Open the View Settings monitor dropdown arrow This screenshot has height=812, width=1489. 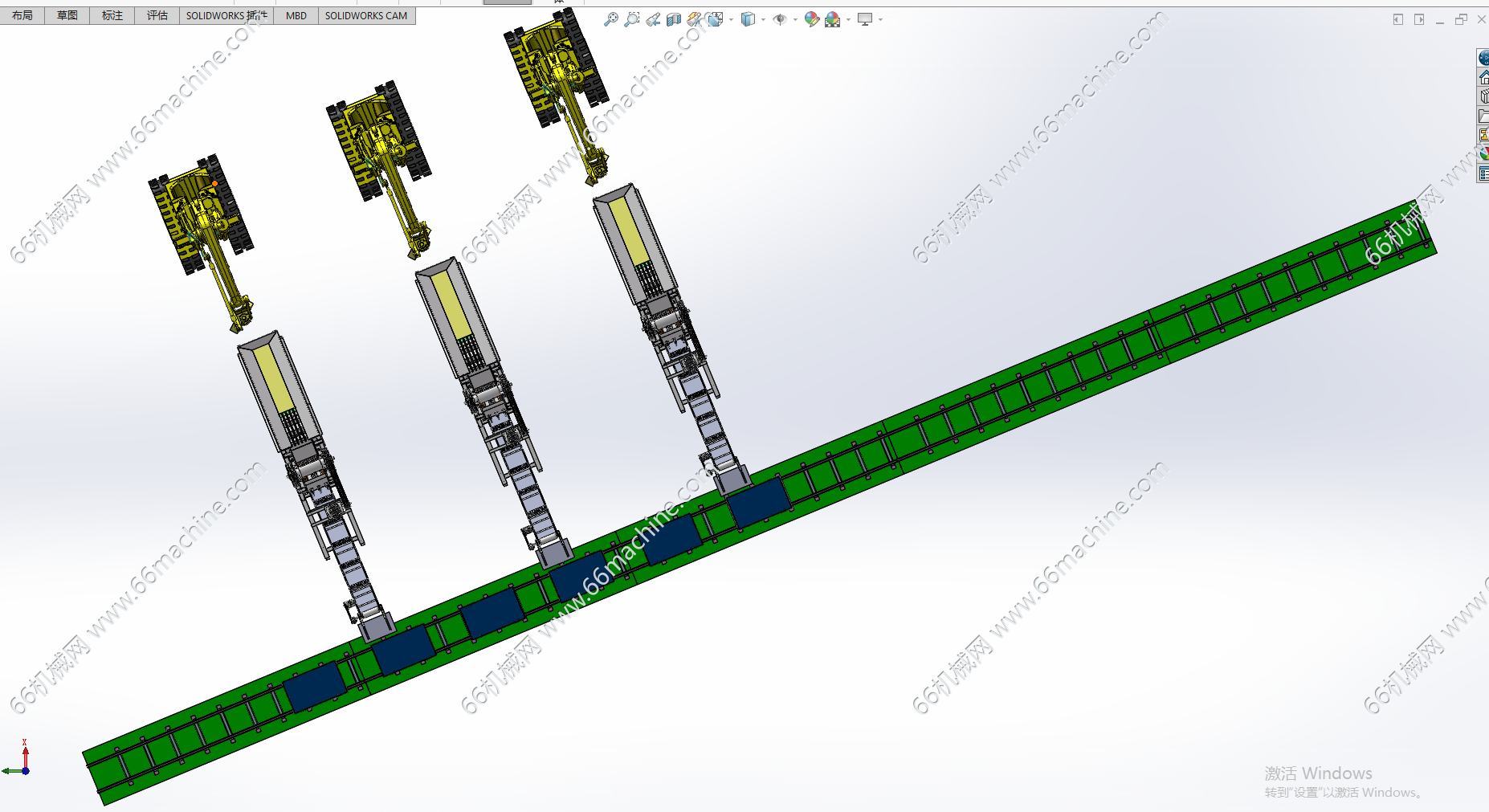pyautogui.click(x=880, y=19)
